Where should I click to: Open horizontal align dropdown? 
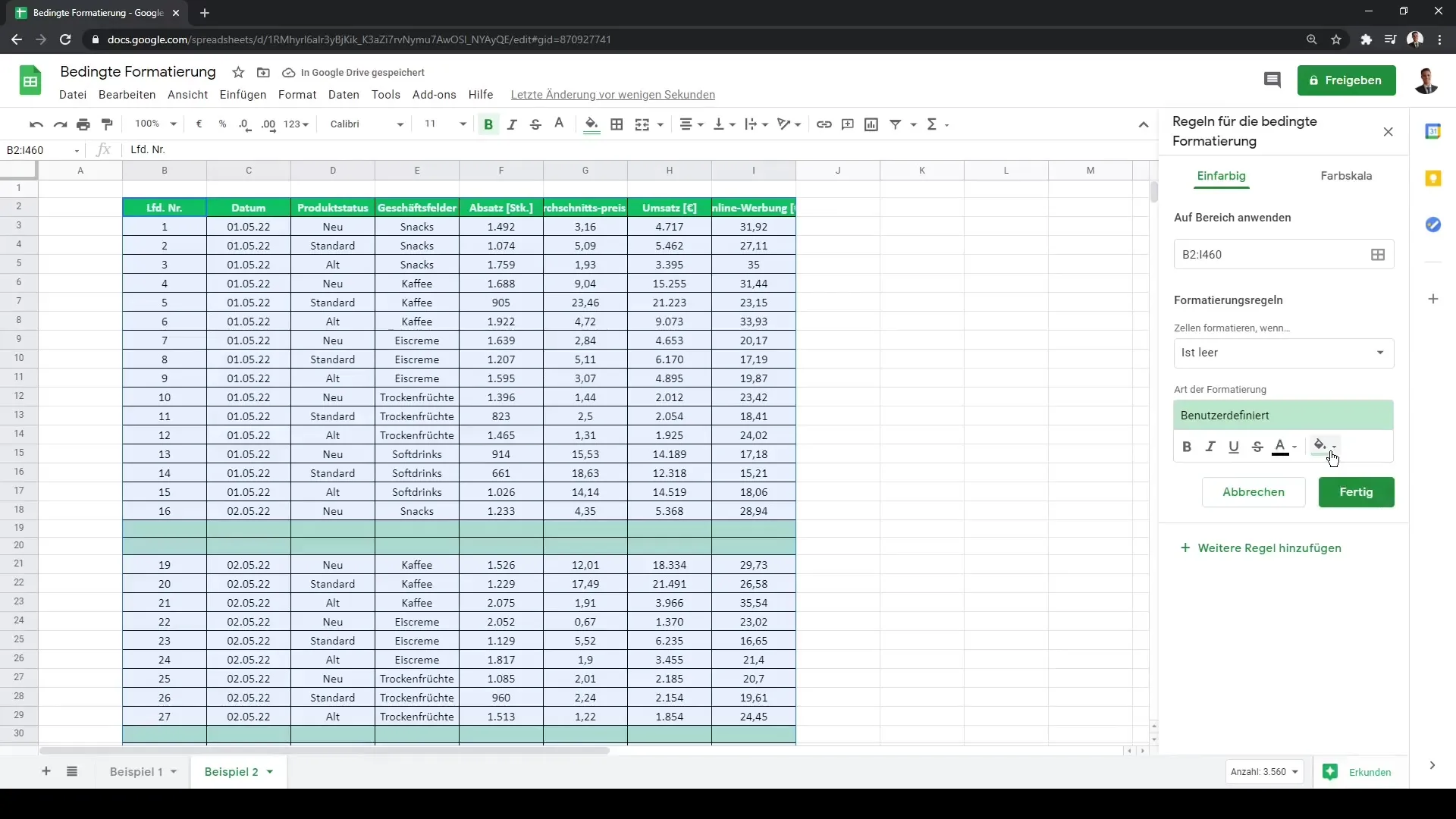point(691,124)
